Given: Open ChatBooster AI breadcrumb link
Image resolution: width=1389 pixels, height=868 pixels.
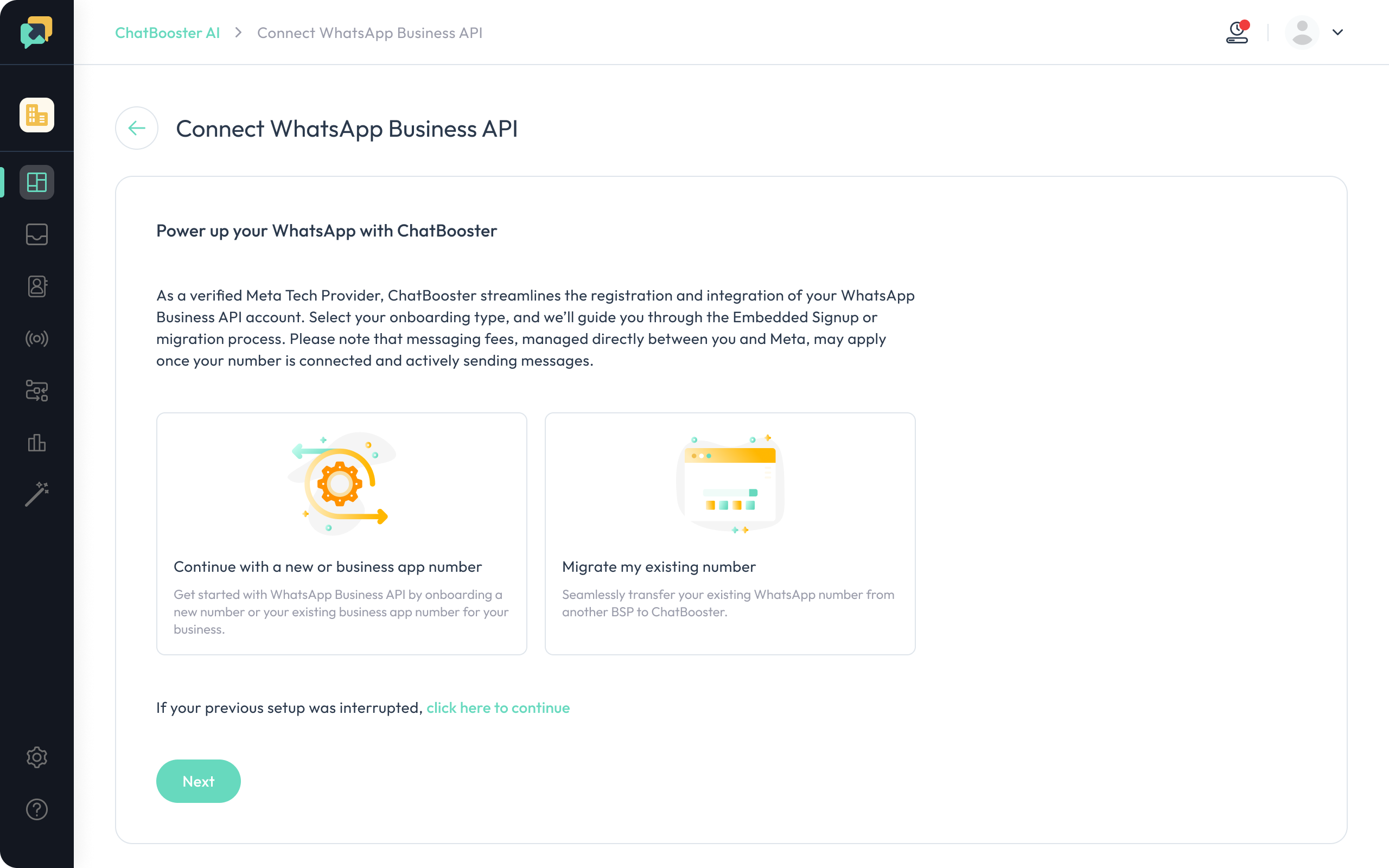Looking at the screenshot, I should [x=168, y=33].
